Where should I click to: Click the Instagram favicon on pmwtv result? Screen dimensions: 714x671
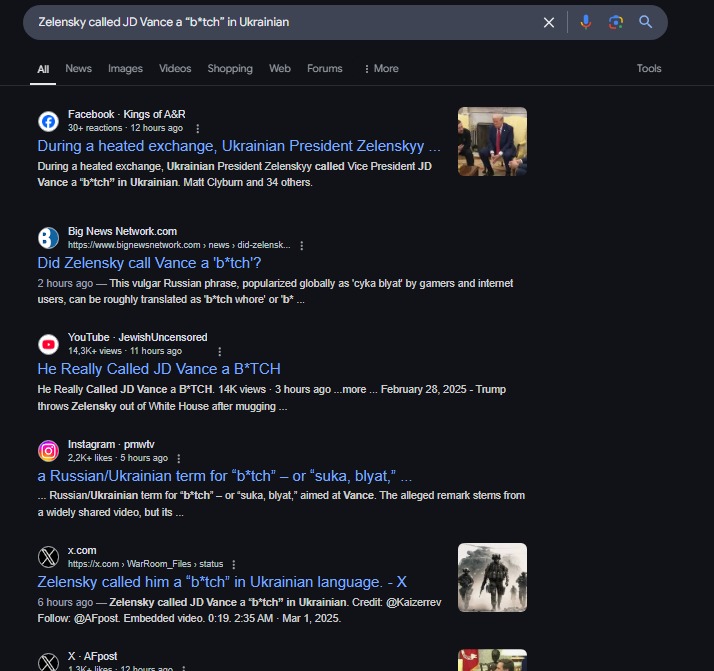[48, 450]
